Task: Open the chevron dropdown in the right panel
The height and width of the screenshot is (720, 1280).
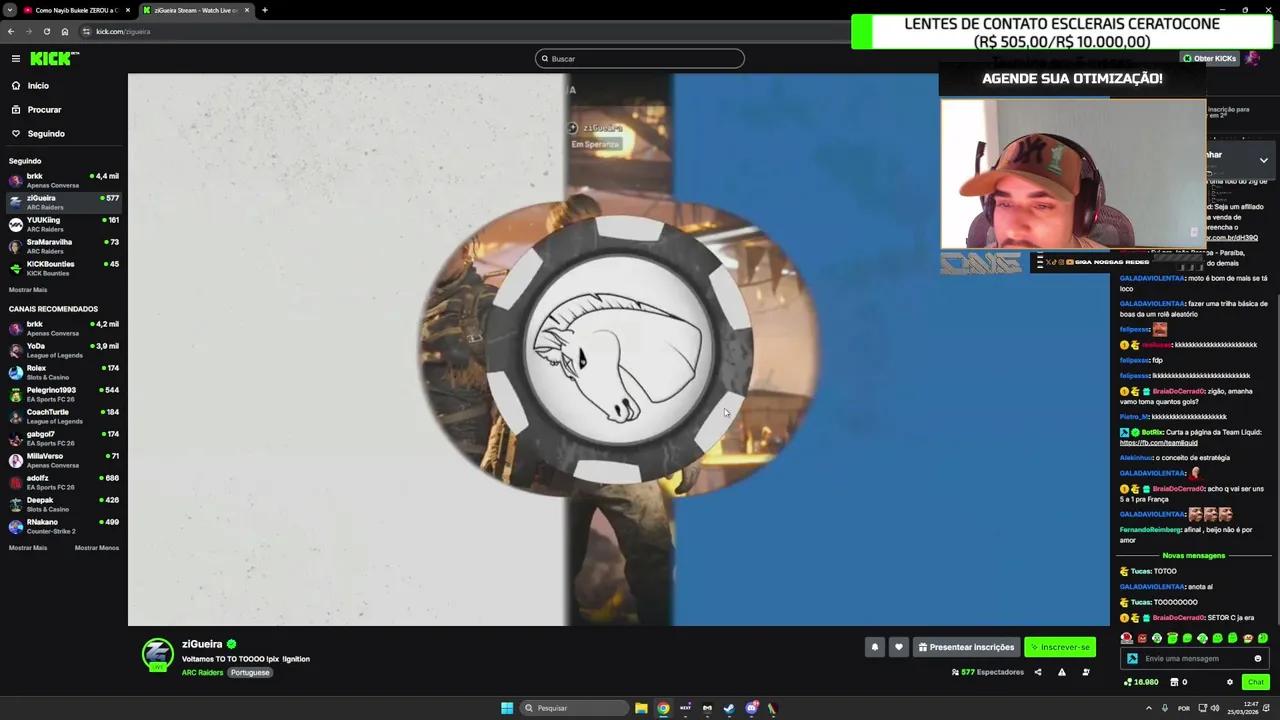Action: pyautogui.click(x=1263, y=159)
